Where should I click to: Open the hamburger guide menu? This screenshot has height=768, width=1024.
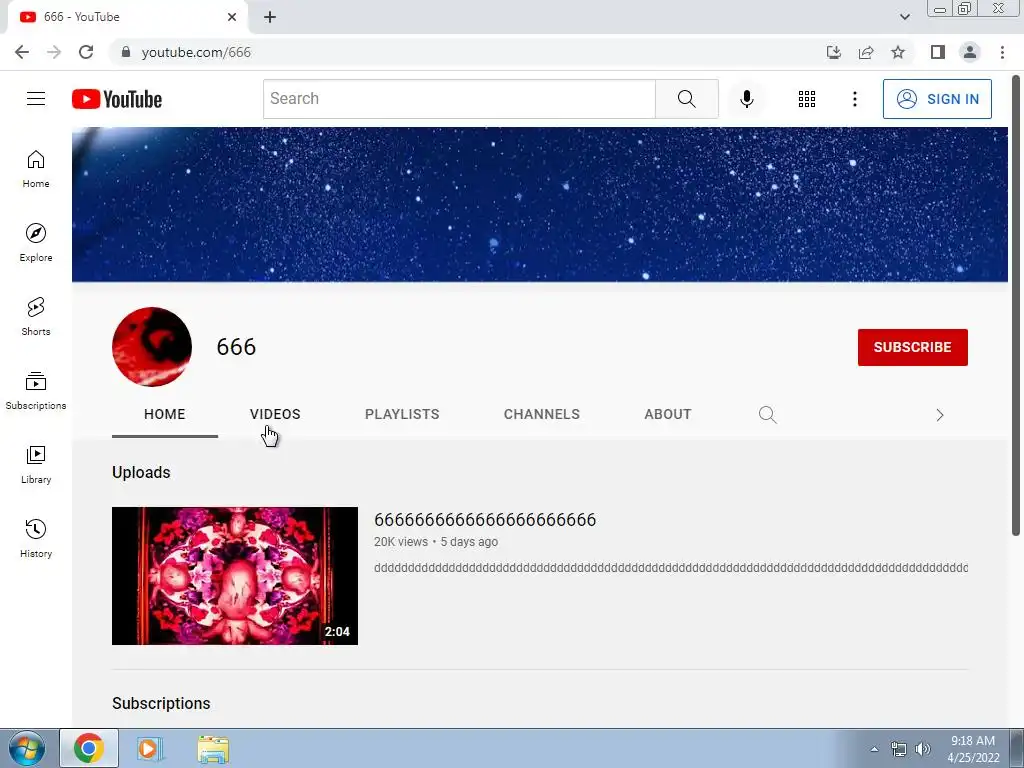[36, 99]
